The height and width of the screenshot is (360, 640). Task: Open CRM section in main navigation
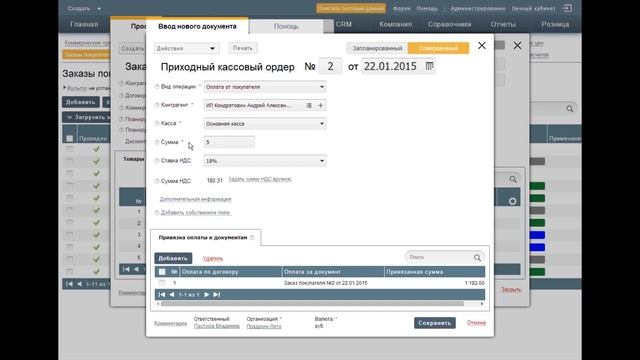click(x=344, y=24)
